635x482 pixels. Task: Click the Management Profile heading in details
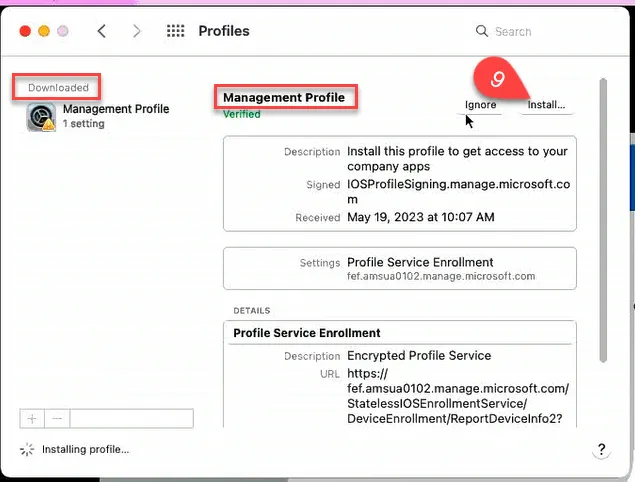point(284,98)
